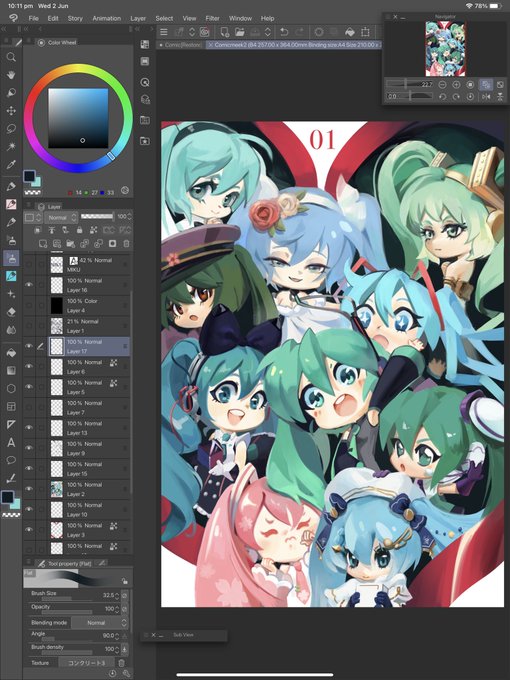Select the Figure shape tool
Screen dimensions: 510x680
pyautogui.click(x=11, y=389)
